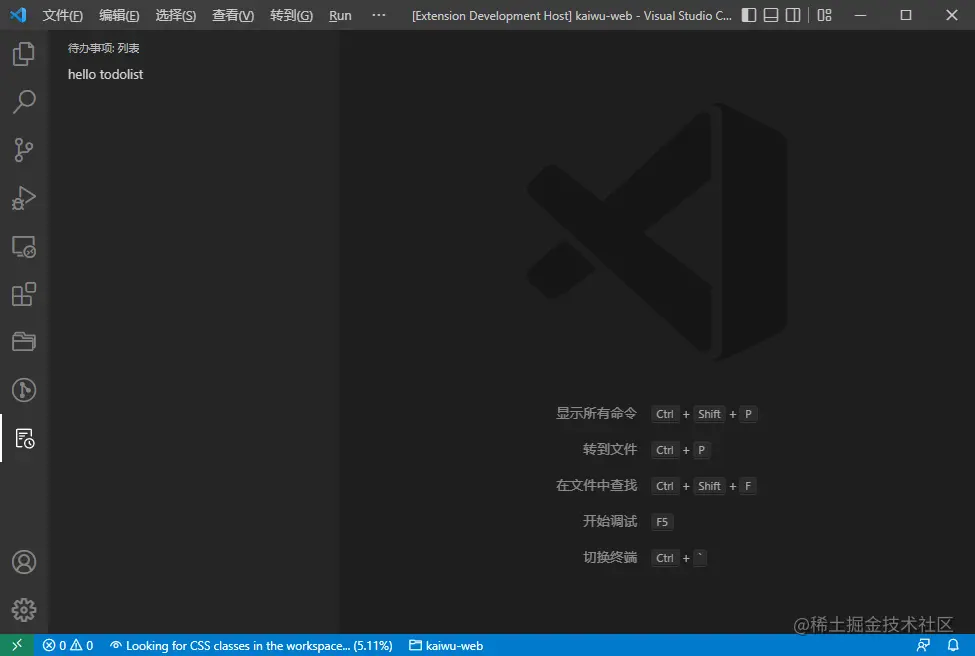Open the folder-shaped project manager icon
The height and width of the screenshot is (656, 975).
24,341
